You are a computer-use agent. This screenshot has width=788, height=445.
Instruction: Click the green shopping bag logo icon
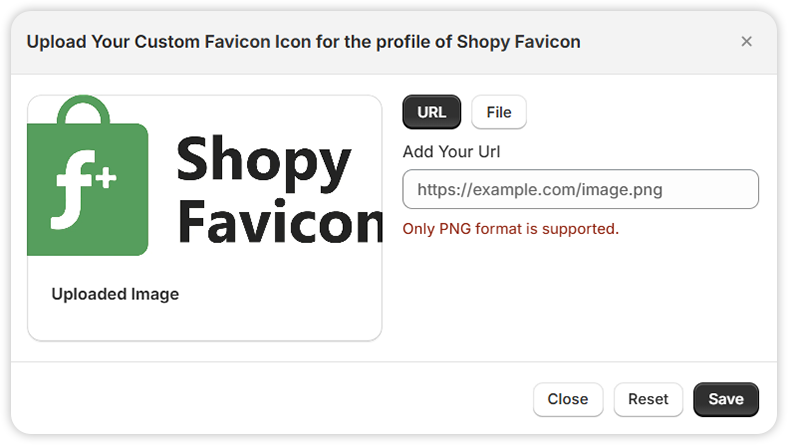(88, 176)
